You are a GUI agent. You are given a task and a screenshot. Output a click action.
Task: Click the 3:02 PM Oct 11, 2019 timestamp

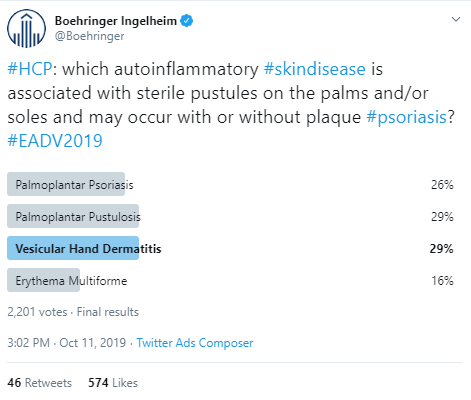[x=67, y=343]
